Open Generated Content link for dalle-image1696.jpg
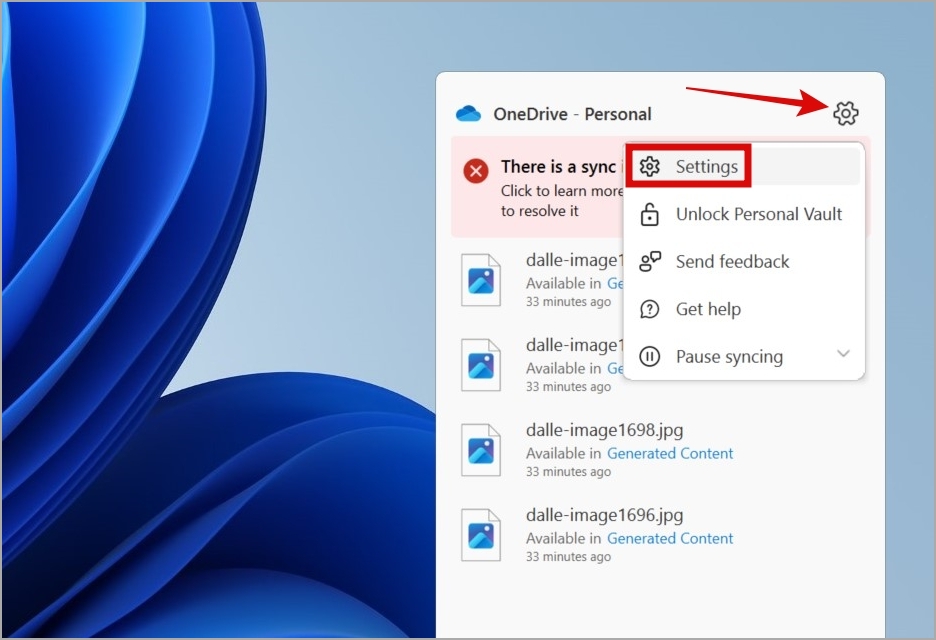This screenshot has height=640, width=936. (x=670, y=539)
